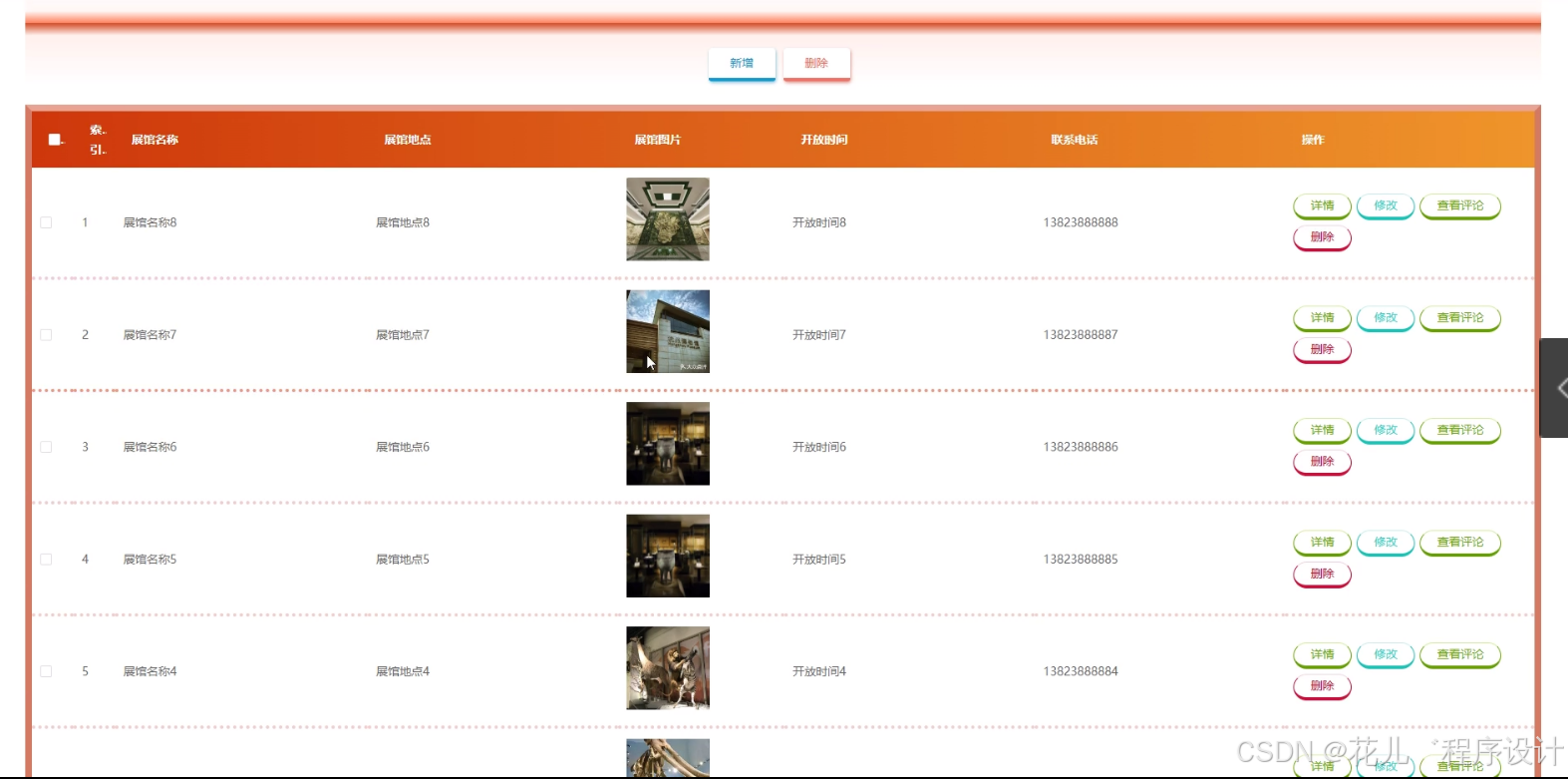Check the checkbox for row 展馆名称5
The height and width of the screenshot is (779, 1568).
(x=46, y=560)
